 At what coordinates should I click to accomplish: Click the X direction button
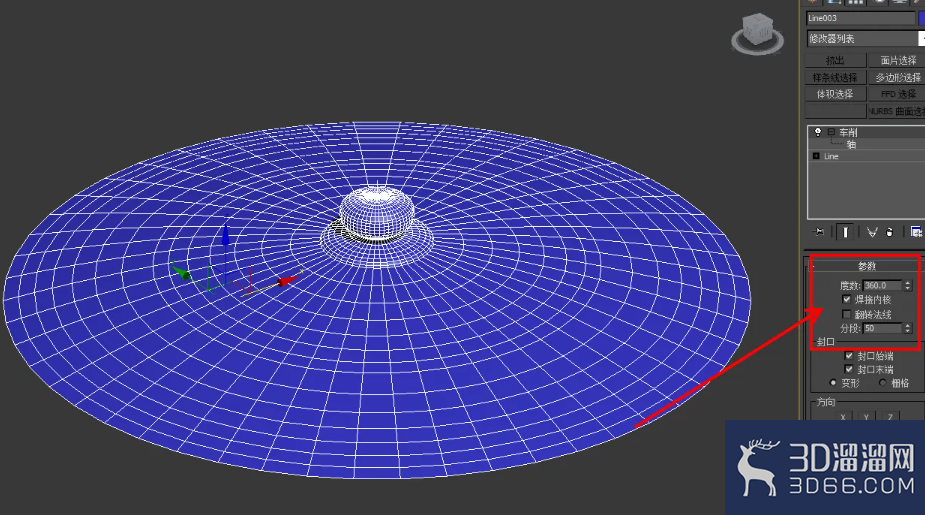pos(842,416)
